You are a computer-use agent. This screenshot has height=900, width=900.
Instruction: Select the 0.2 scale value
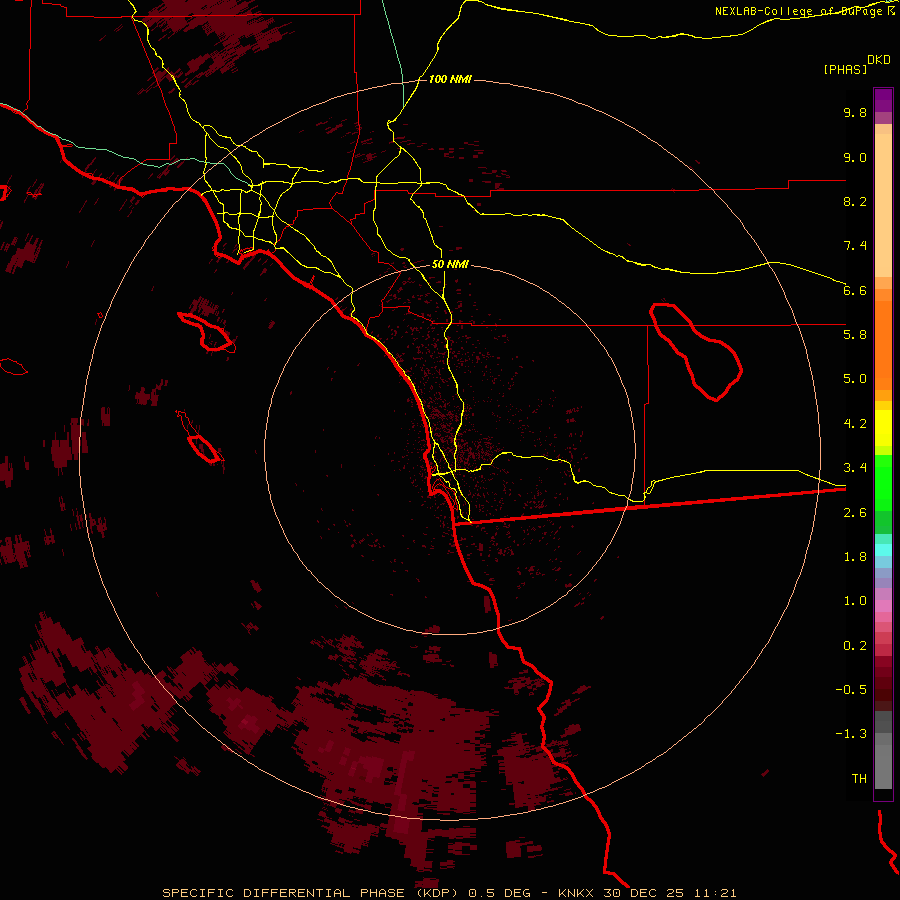coord(855,646)
